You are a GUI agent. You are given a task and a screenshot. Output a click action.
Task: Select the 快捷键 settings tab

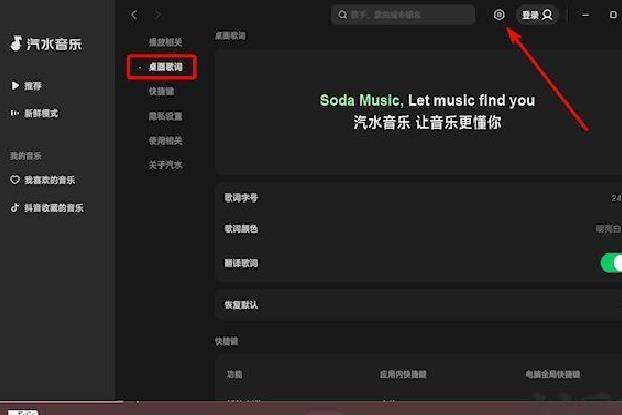click(161, 91)
